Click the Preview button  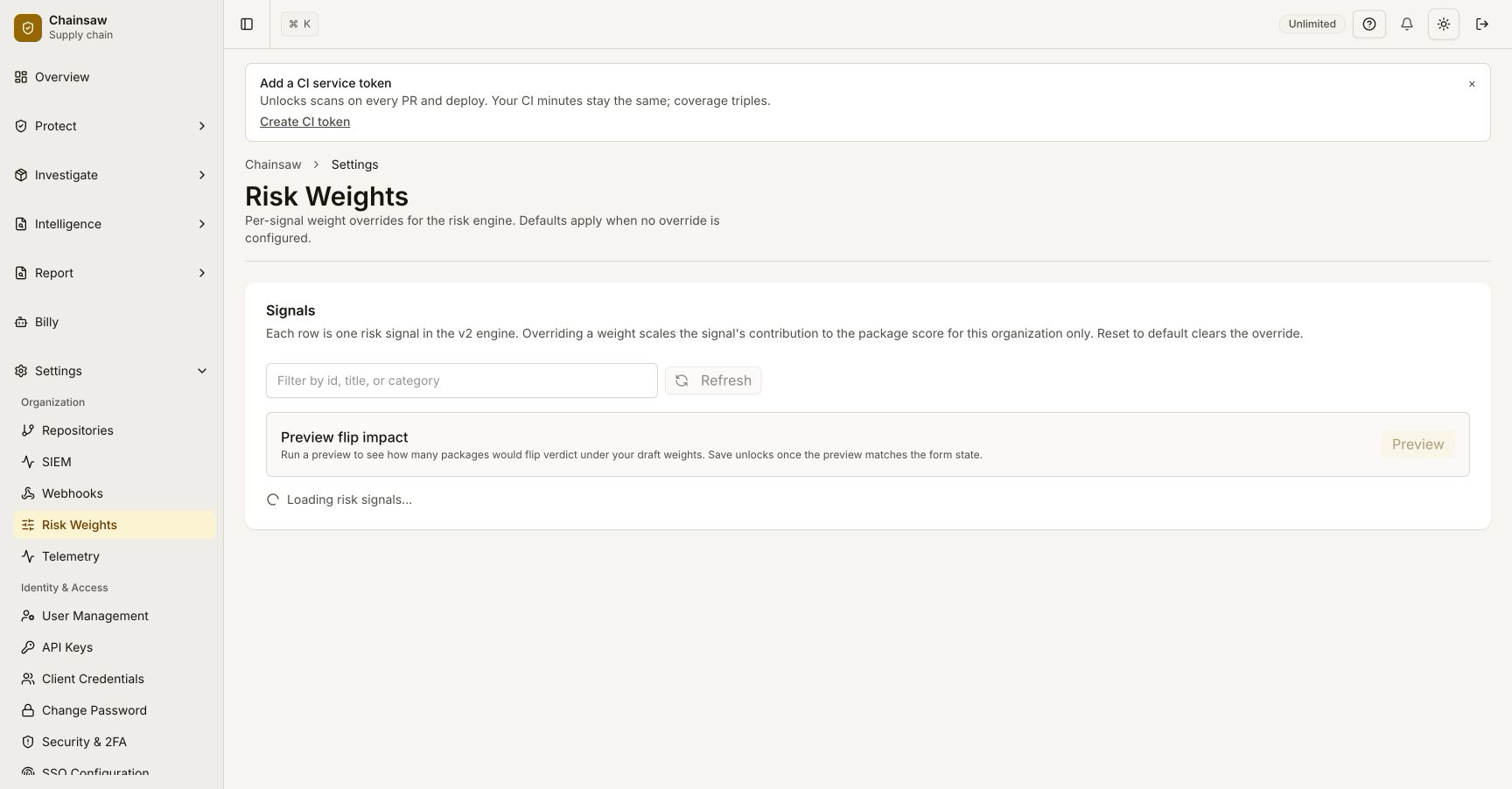1417,444
